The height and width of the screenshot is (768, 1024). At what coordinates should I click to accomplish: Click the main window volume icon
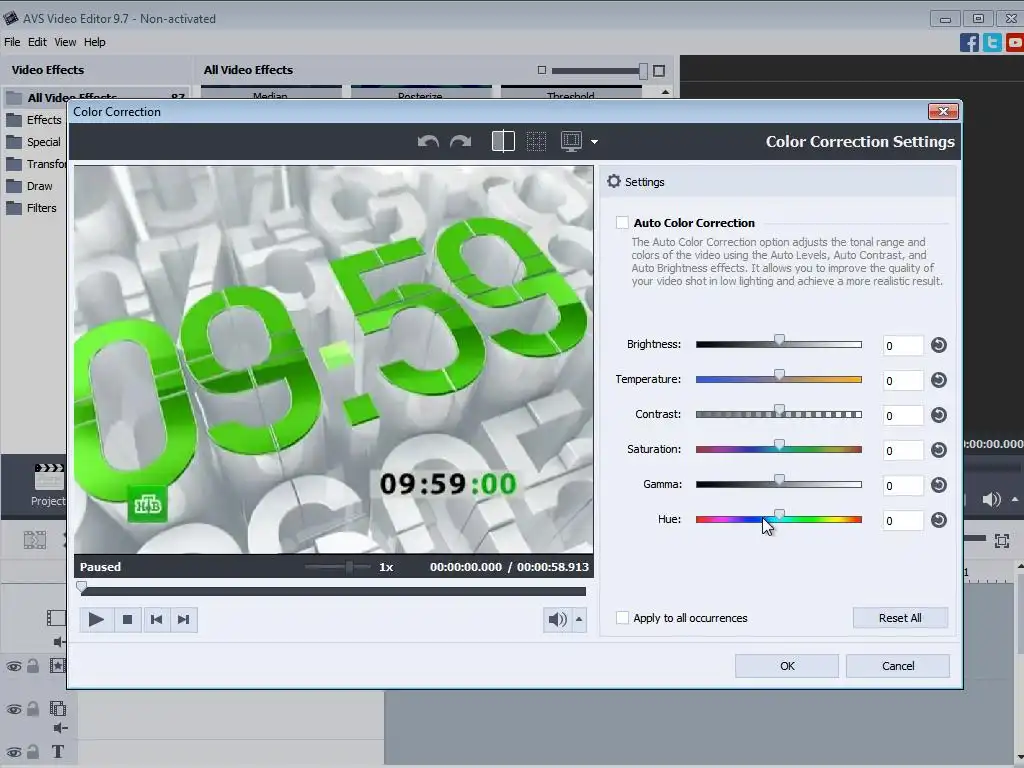click(991, 500)
